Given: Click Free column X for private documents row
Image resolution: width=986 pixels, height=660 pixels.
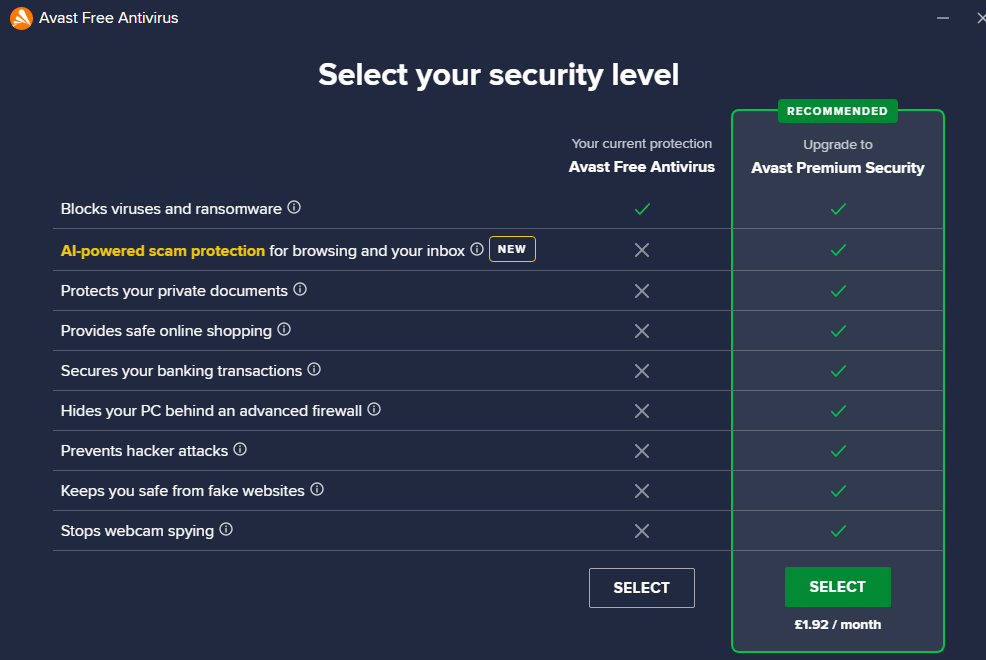Looking at the screenshot, I should coord(642,291).
